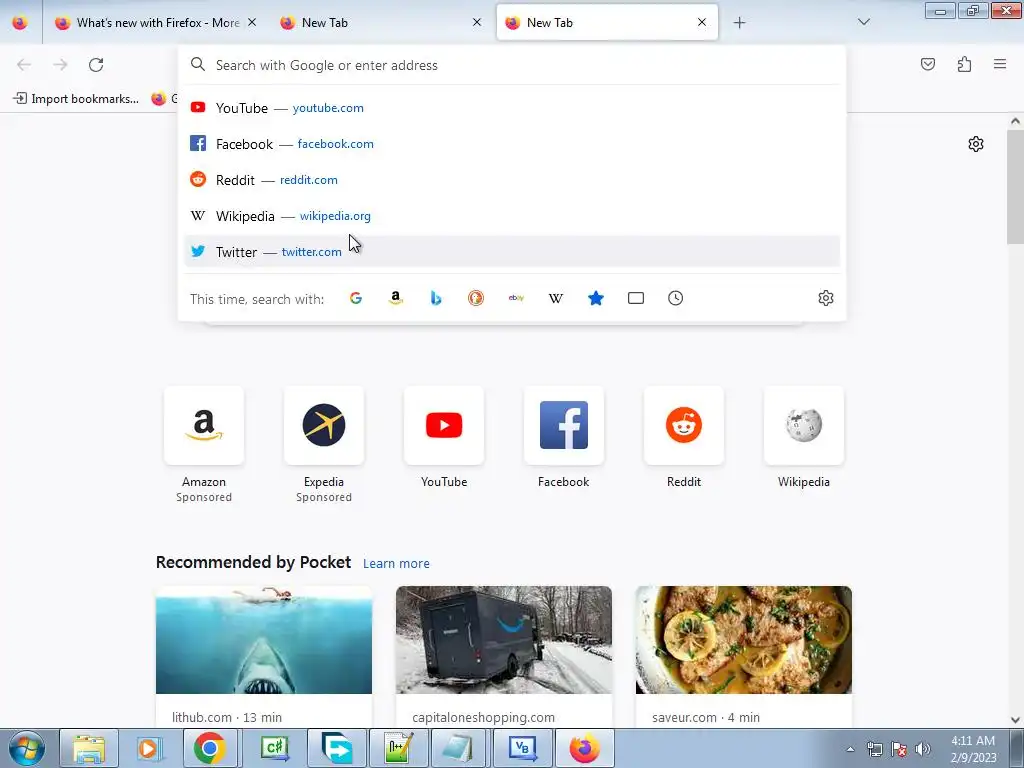Close the active New Tab

click(x=702, y=22)
